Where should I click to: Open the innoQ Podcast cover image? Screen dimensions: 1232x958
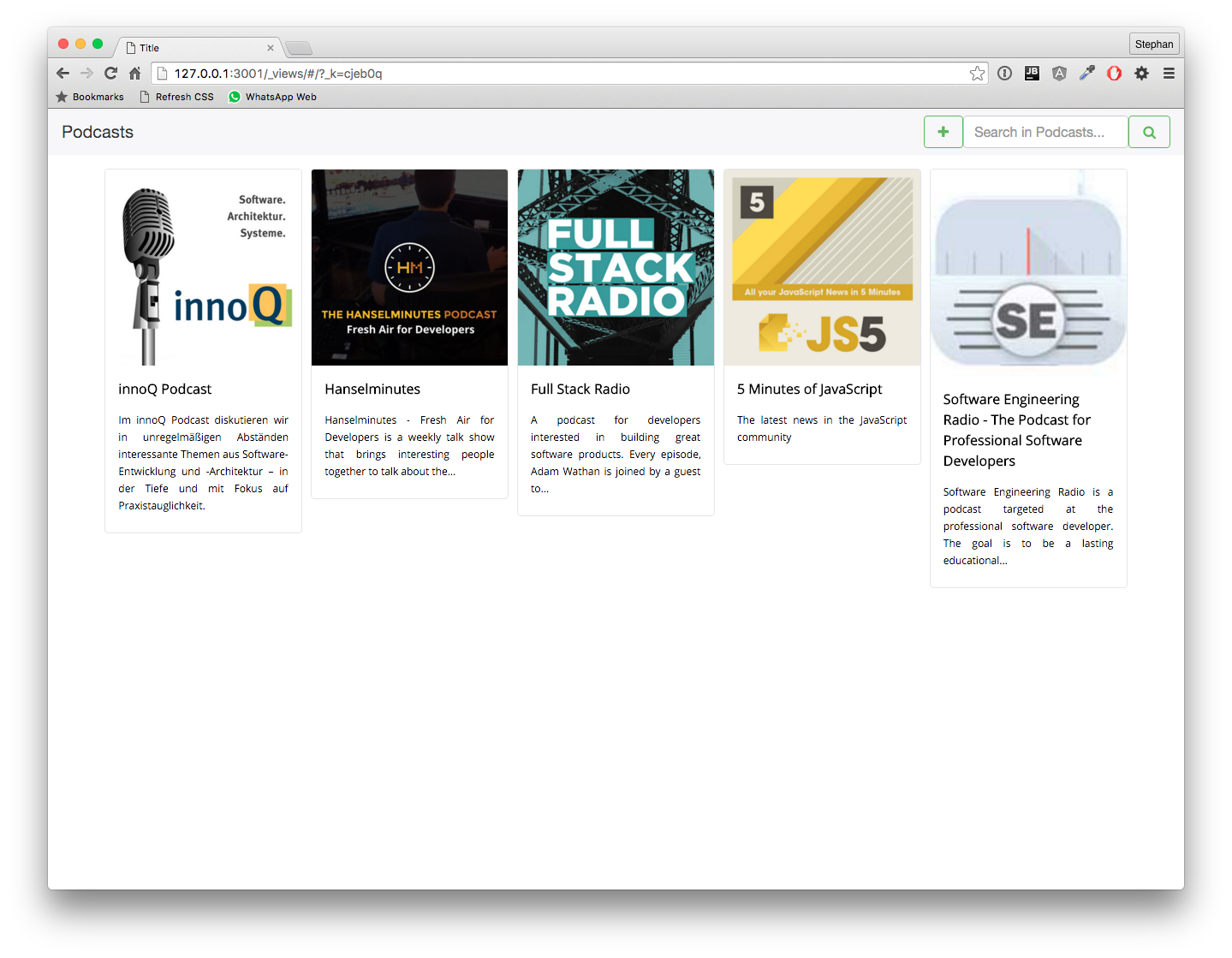pyautogui.click(x=204, y=267)
